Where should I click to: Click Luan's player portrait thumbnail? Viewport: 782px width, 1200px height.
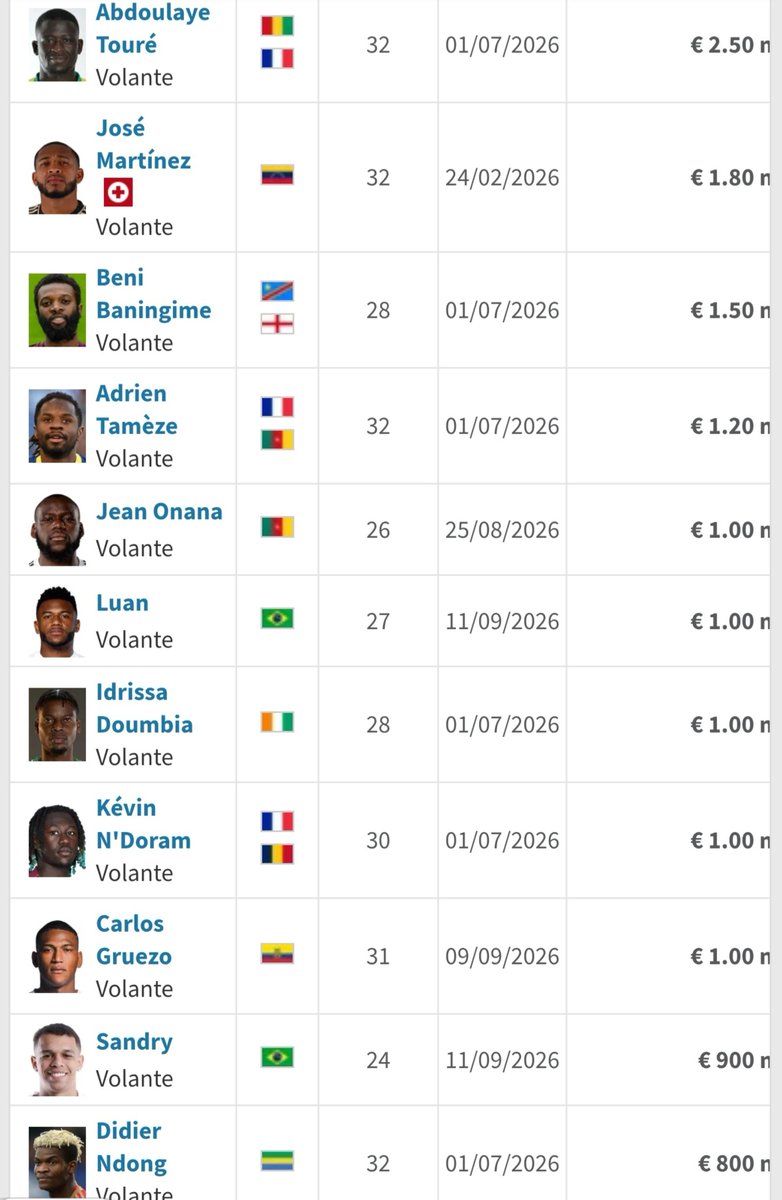[x=57, y=621]
